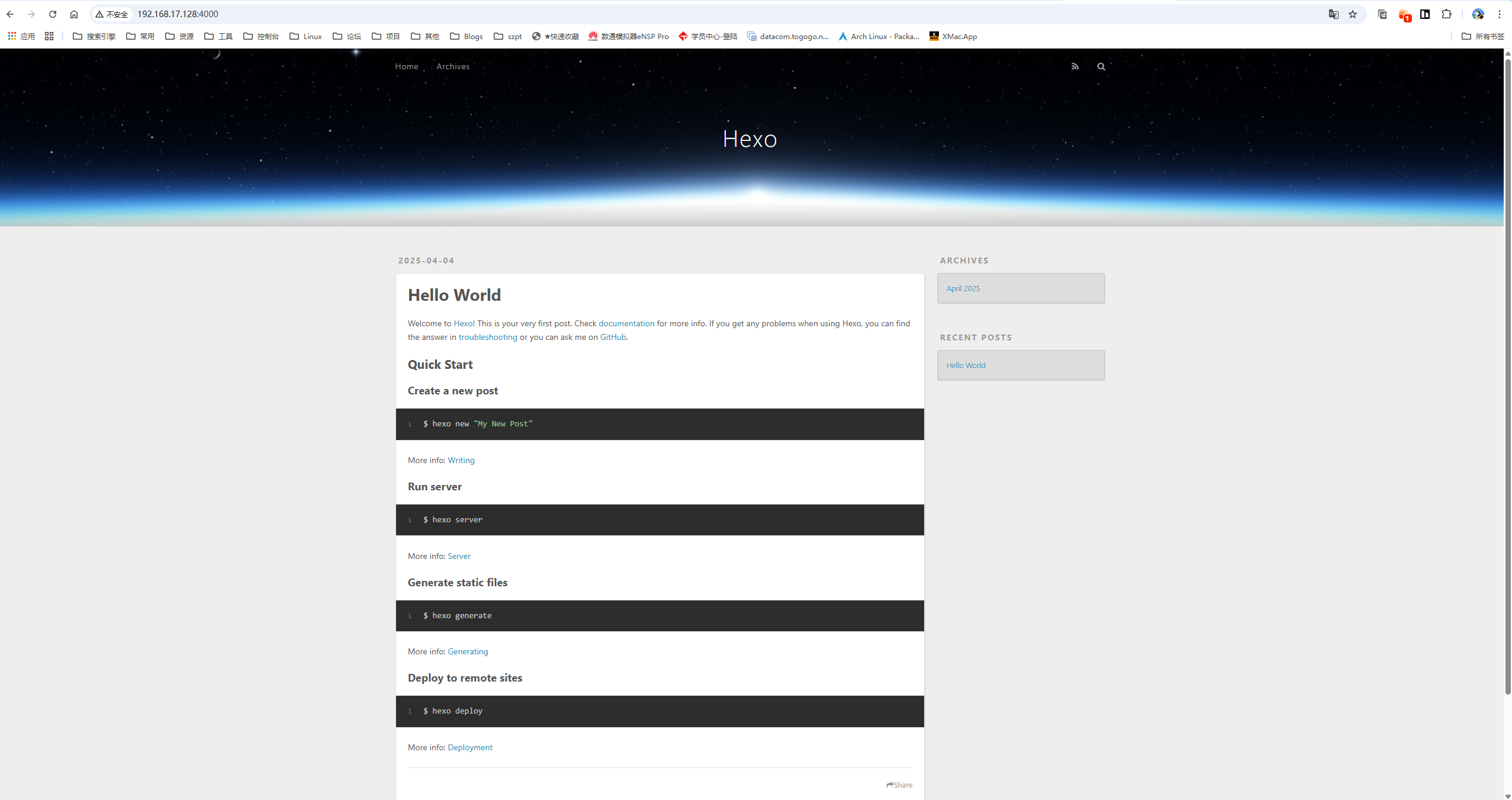Image resolution: width=1512 pixels, height=800 pixels.
Task: Open the XMac.App bookmark
Action: [x=953, y=36]
